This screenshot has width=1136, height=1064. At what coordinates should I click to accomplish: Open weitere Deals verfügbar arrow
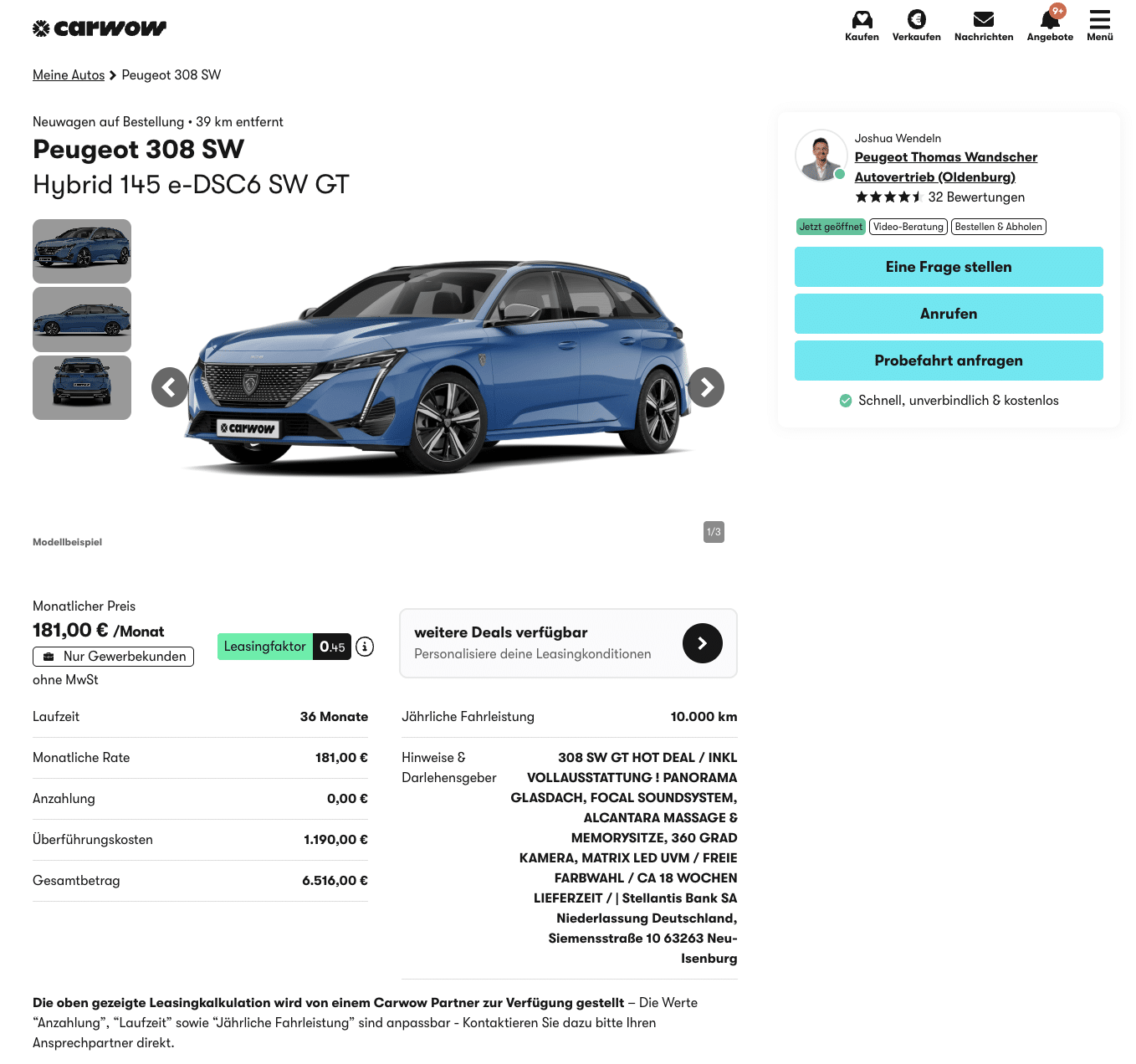[x=703, y=643]
